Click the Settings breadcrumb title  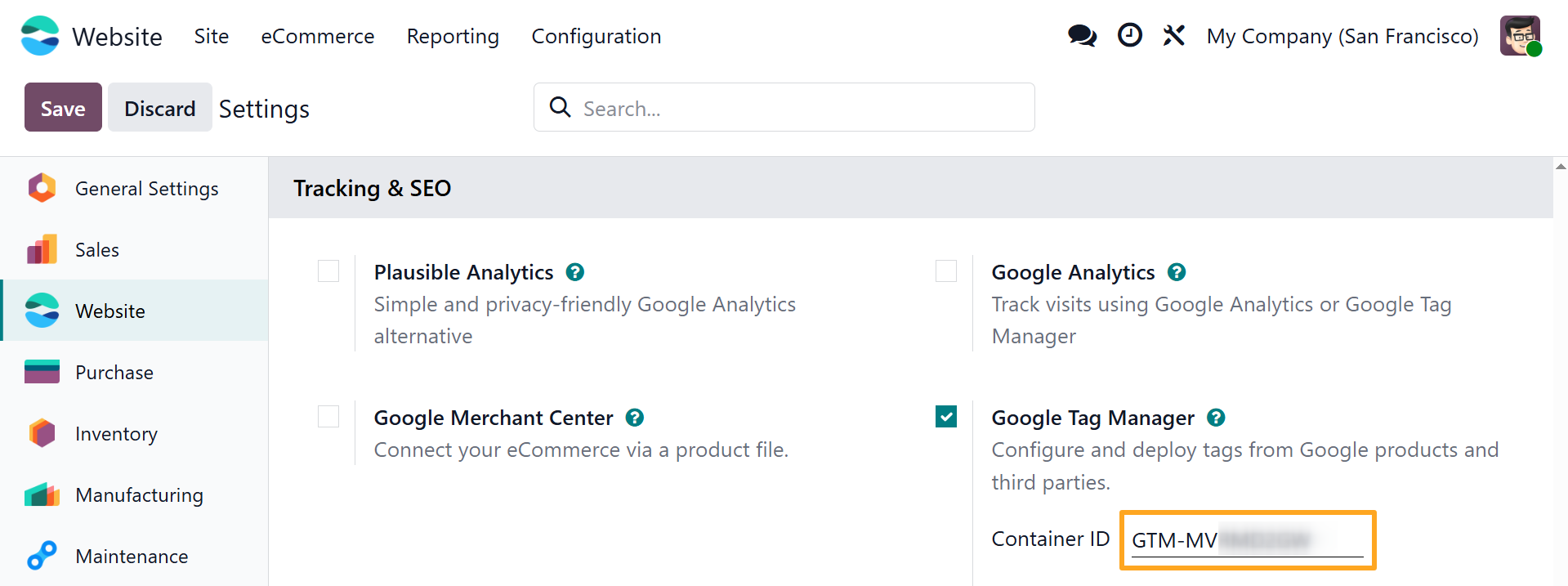click(x=264, y=109)
